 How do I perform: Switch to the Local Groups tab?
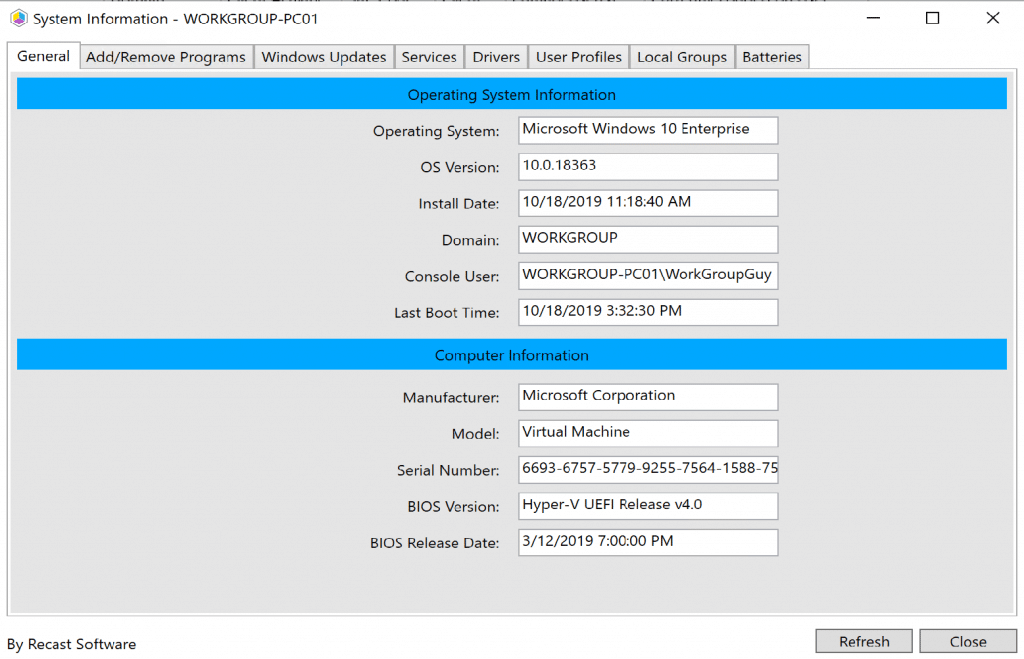[x=682, y=57]
